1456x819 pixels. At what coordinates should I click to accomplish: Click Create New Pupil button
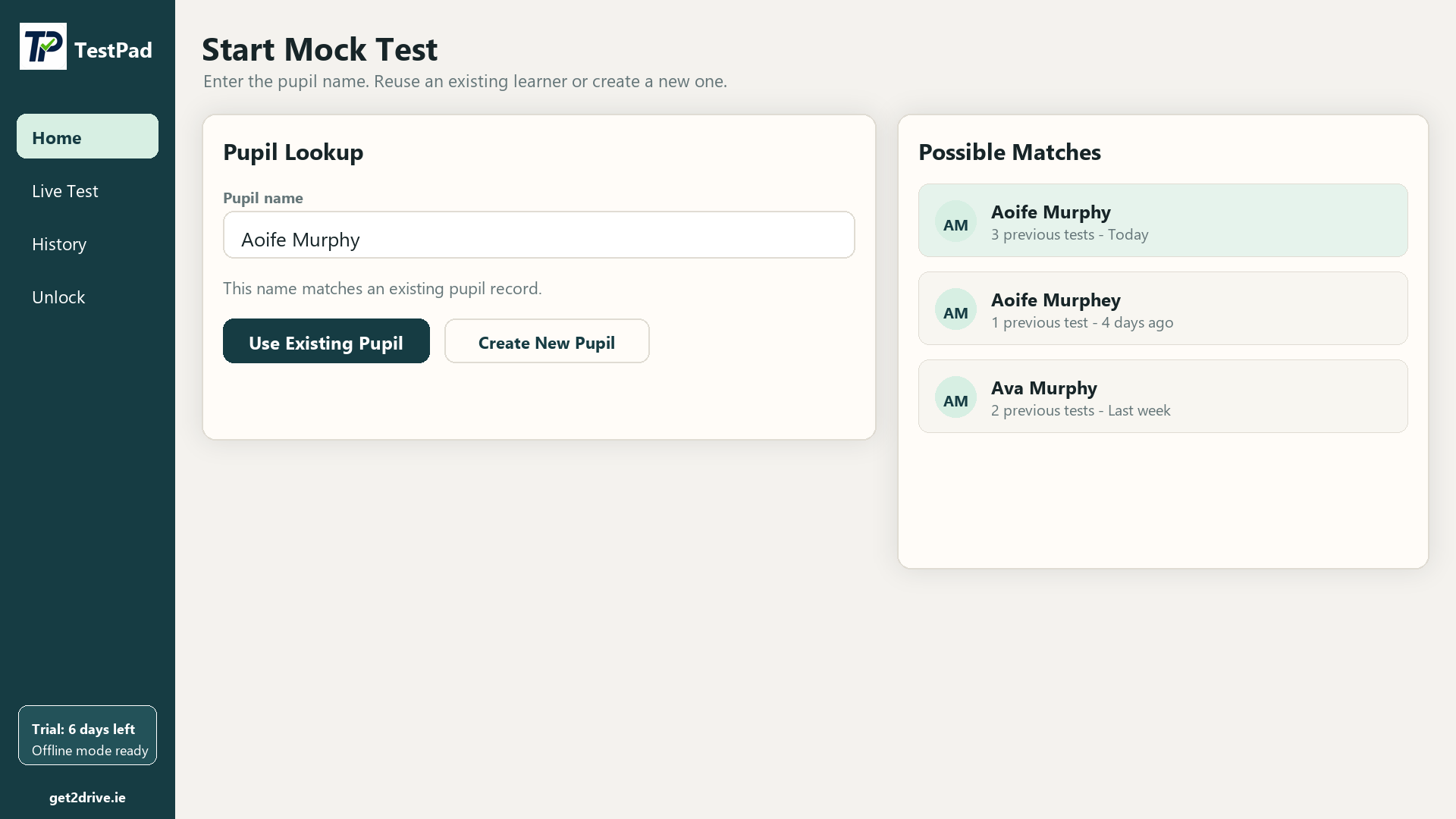click(x=547, y=341)
